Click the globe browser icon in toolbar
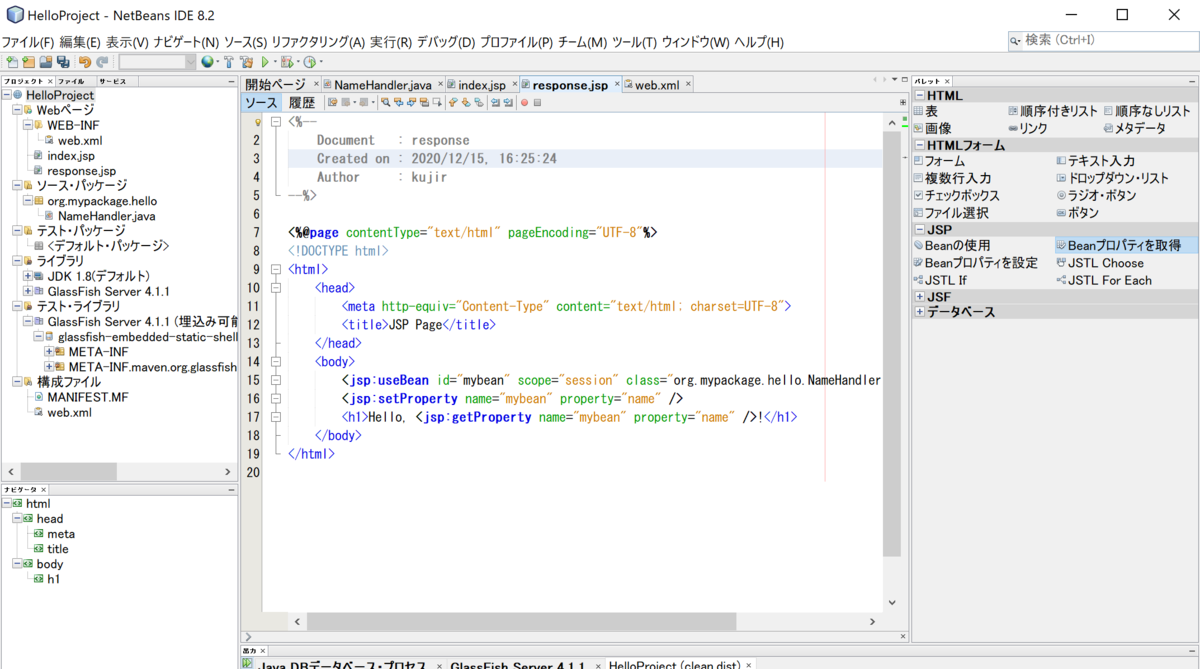1200x669 pixels. [x=207, y=62]
